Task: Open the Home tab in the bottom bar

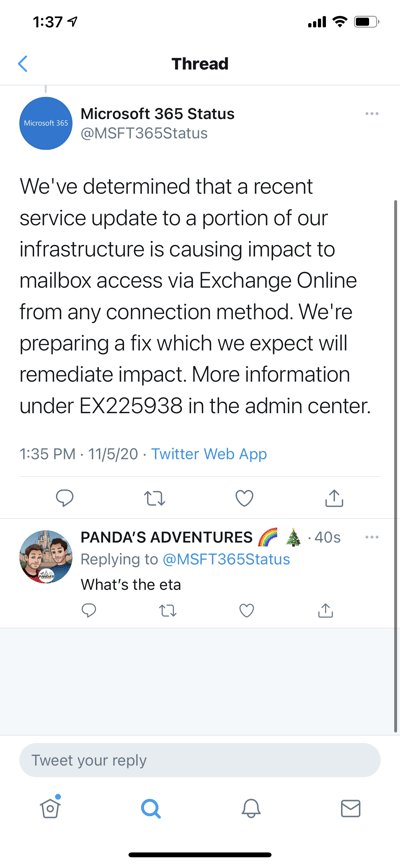Action: [x=50, y=808]
